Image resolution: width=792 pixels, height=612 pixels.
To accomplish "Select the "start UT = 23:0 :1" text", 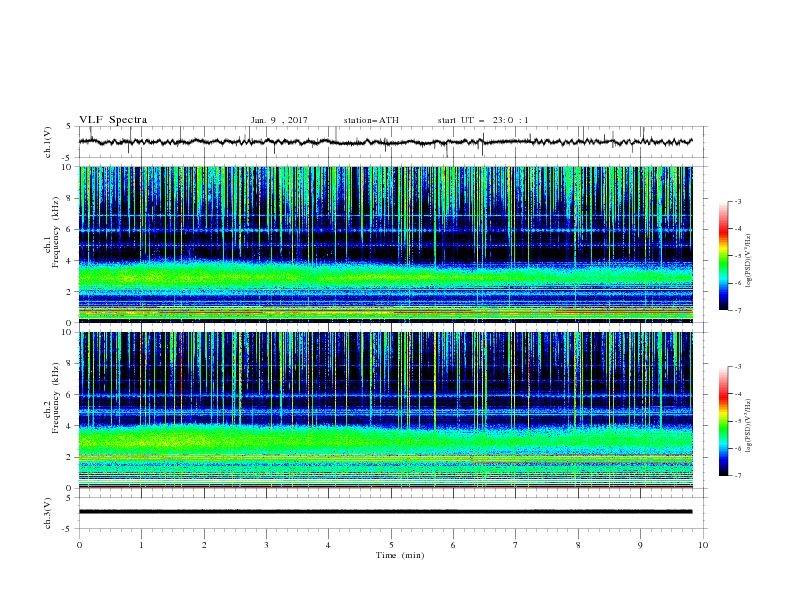I will point(483,120).
